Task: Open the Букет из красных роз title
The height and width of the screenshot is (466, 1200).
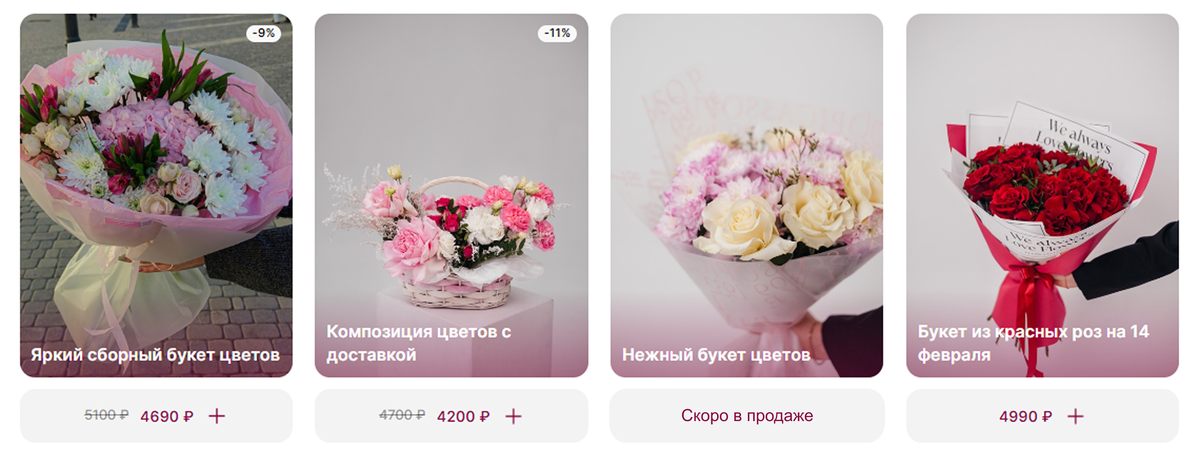Action: click(1032, 343)
